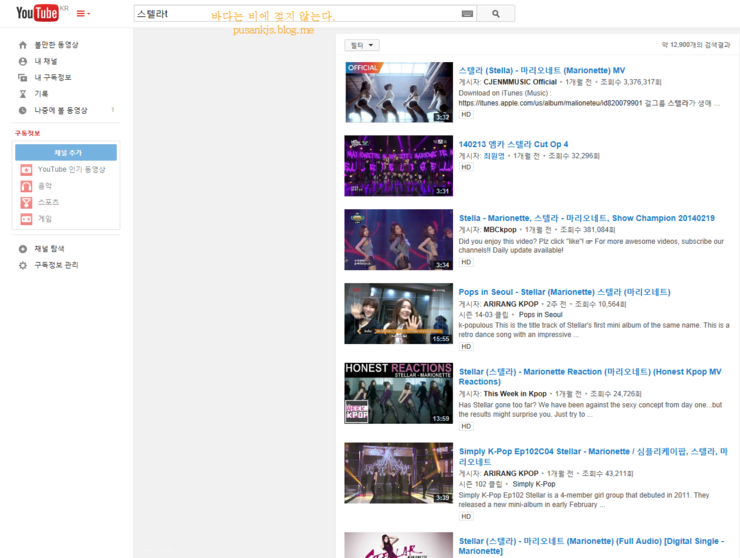Click the 음악 channel icon

(26, 186)
